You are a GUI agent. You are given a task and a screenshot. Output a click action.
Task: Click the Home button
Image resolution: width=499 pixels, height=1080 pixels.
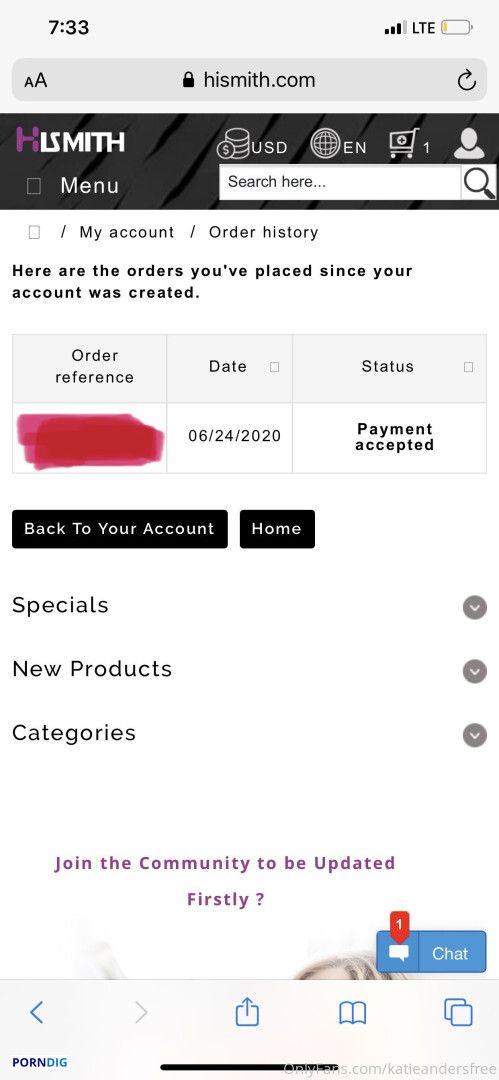coord(277,529)
